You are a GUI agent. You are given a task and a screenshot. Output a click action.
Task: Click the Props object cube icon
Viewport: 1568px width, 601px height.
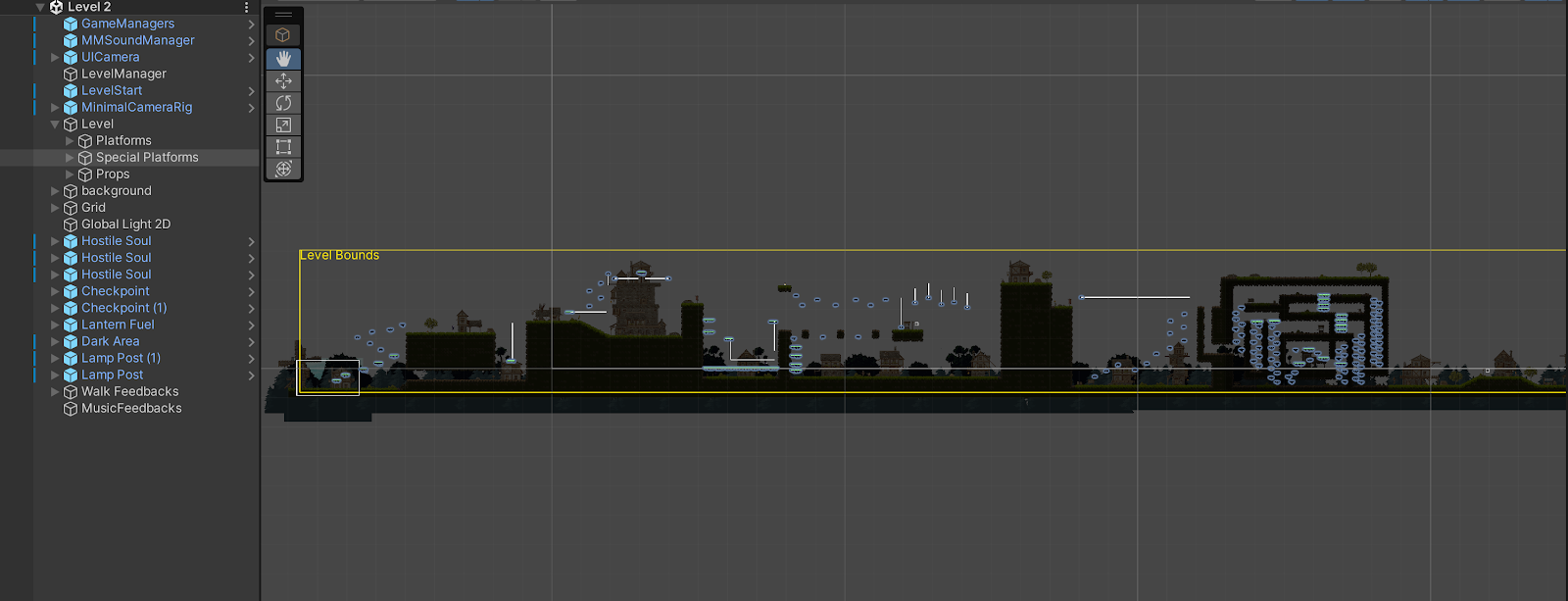[85, 174]
